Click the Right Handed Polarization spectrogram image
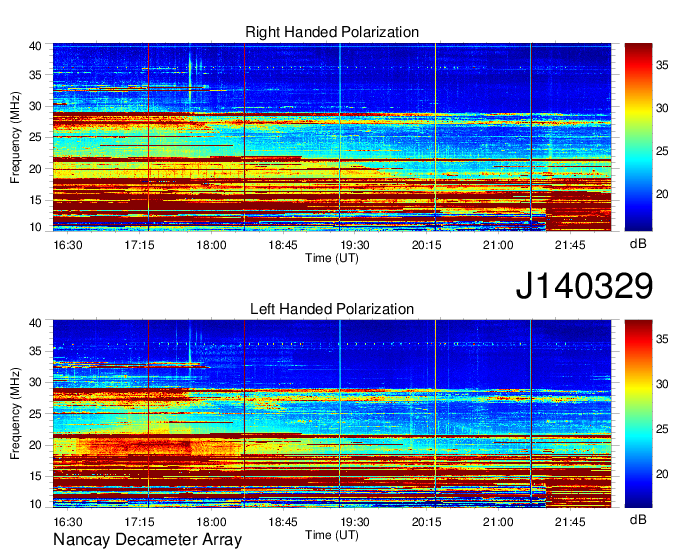The width and height of the screenshot is (680, 552). click(332, 137)
